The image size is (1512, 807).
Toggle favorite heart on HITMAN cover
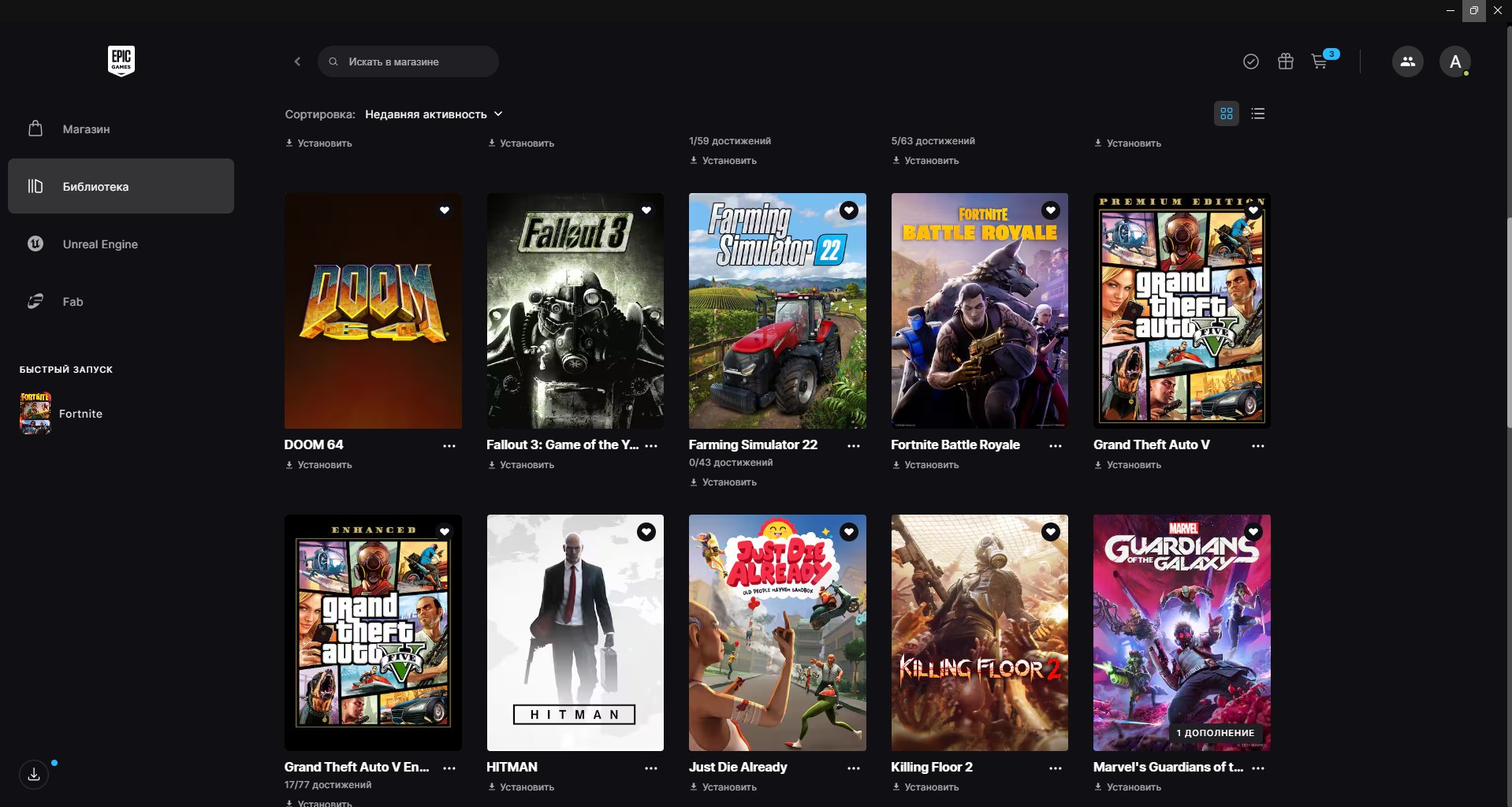[x=646, y=532]
